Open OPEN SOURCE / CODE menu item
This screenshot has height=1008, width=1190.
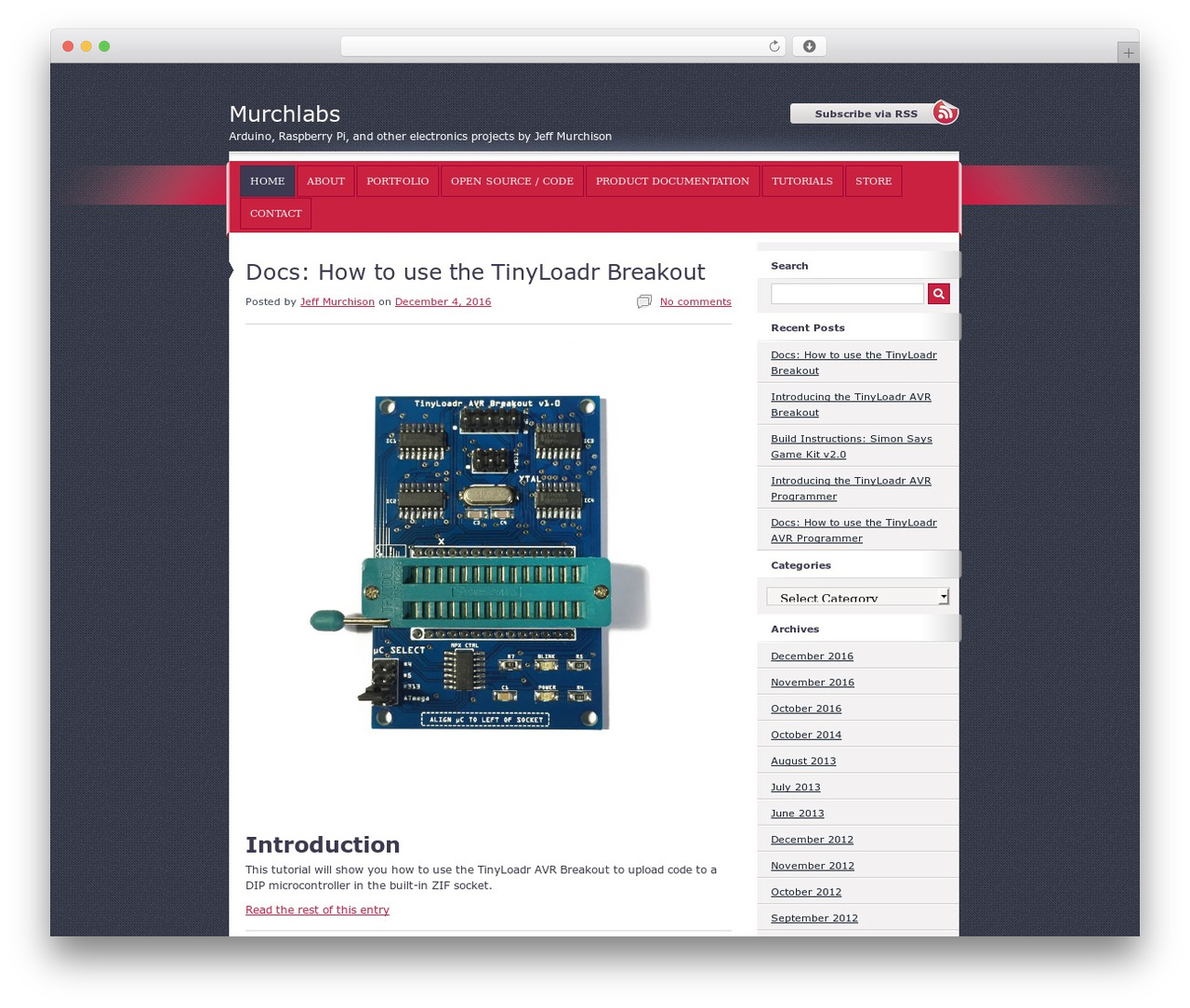[512, 181]
